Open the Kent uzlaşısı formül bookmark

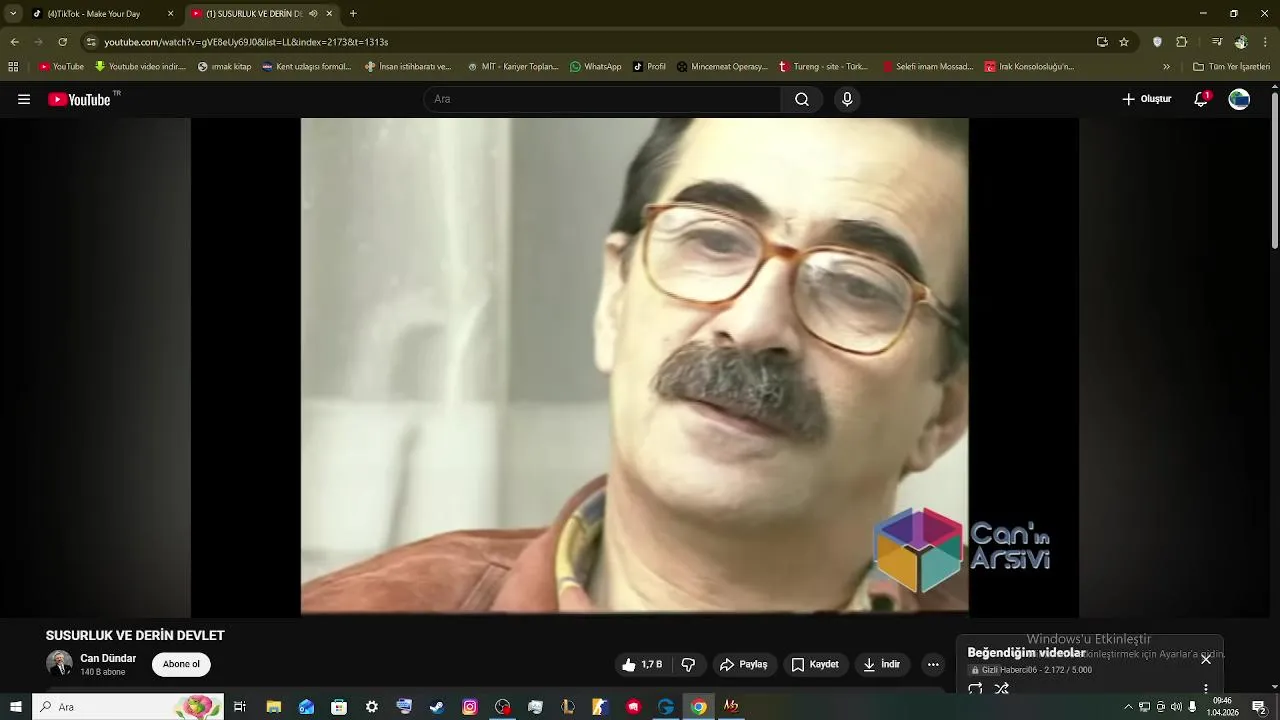[x=307, y=67]
